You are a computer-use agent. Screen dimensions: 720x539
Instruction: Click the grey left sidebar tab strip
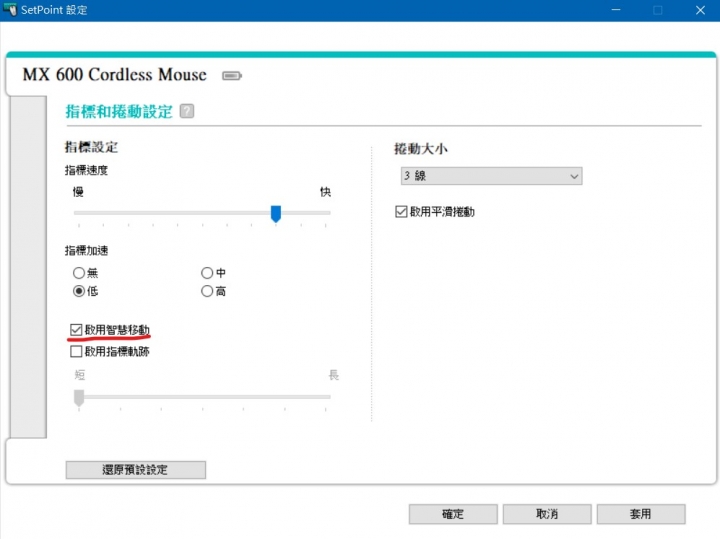pyautogui.click(x=28, y=267)
